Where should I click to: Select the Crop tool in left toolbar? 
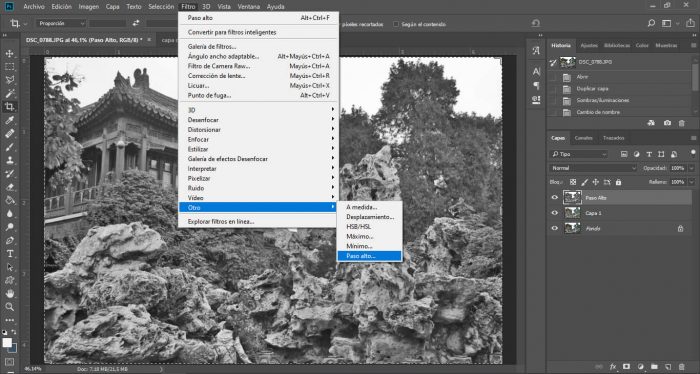9,107
